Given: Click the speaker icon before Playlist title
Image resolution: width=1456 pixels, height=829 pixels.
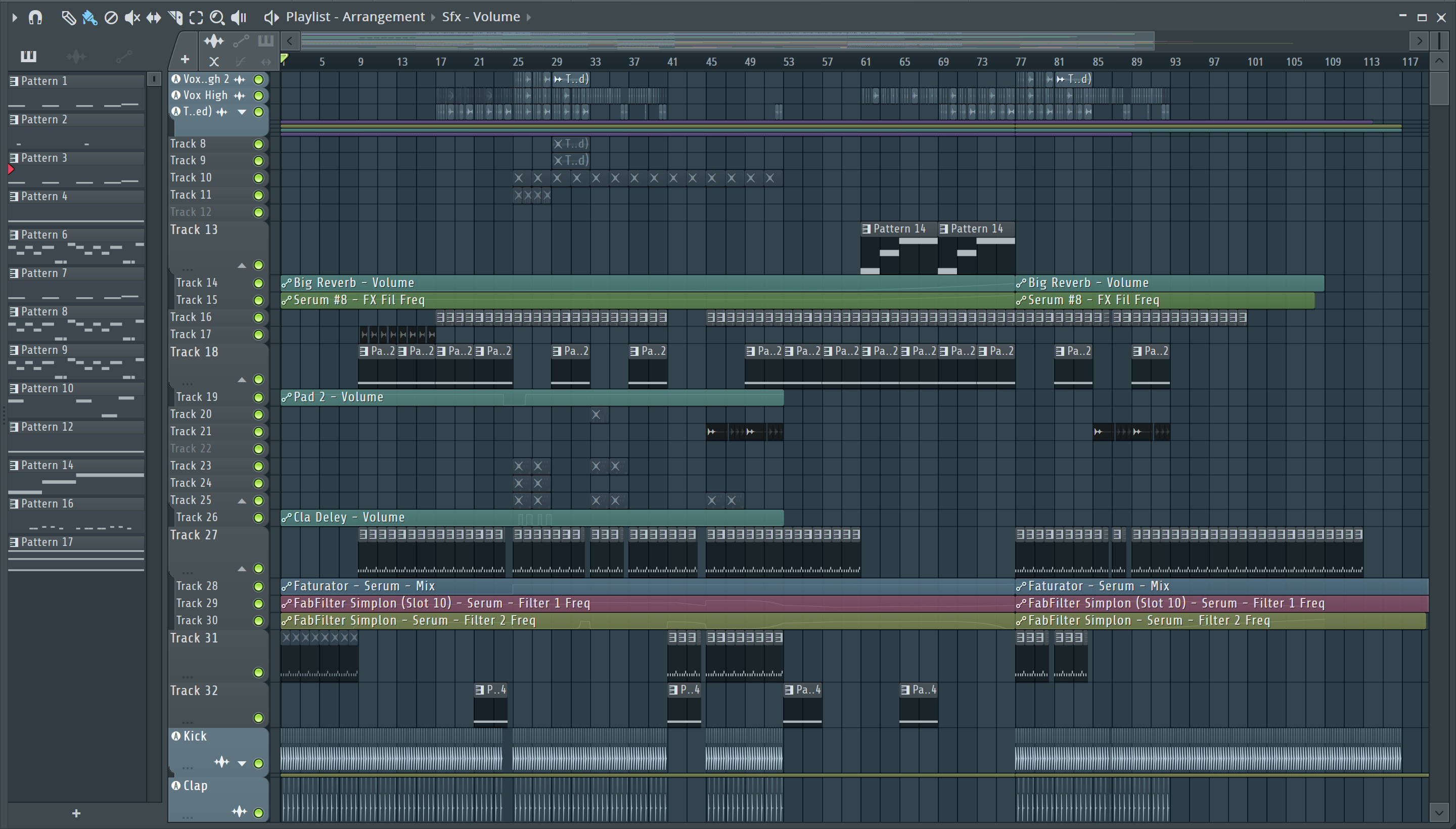Looking at the screenshot, I should 271,17.
